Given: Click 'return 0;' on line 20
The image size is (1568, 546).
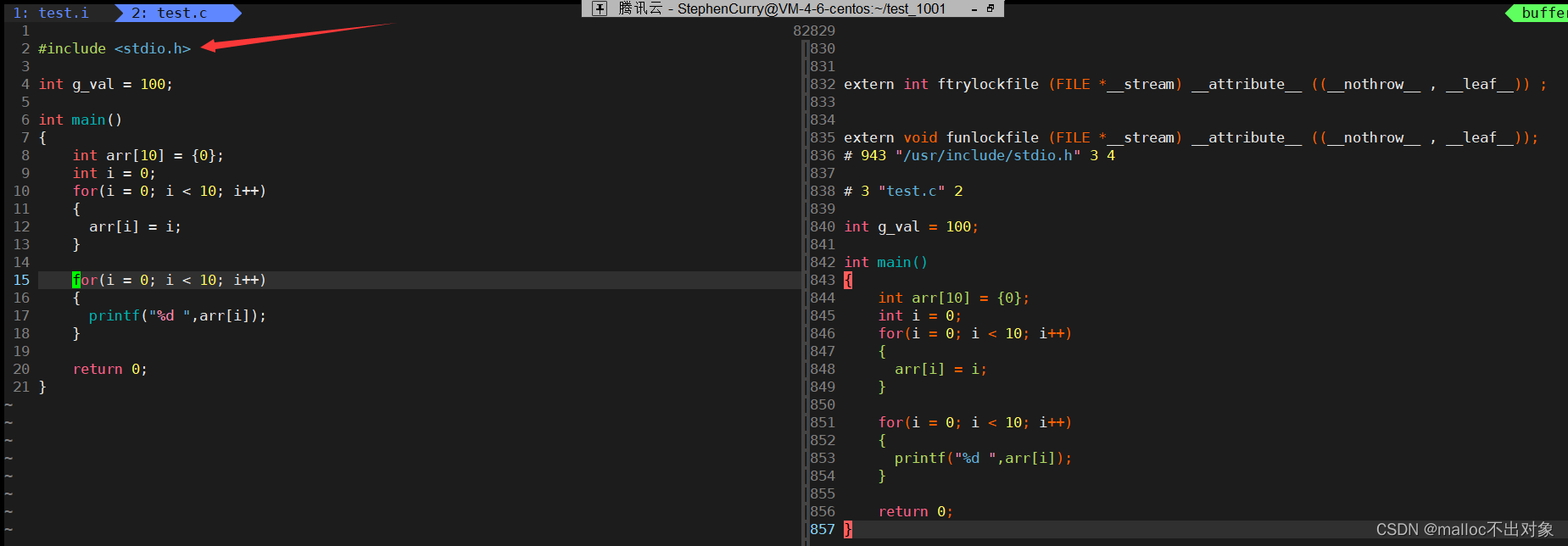Looking at the screenshot, I should (110, 369).
